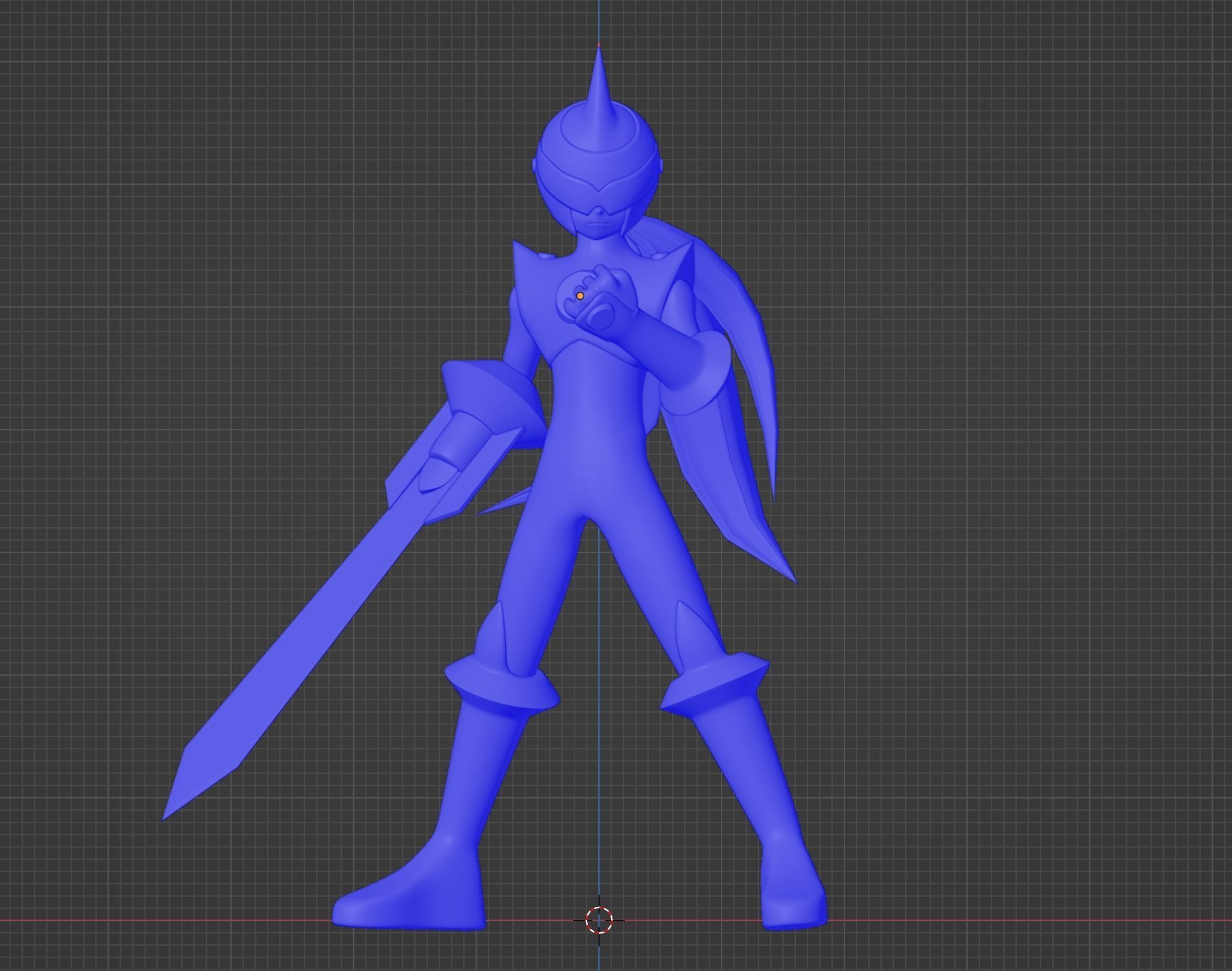Click the orange object origin dot on chest

pos(580,296)
